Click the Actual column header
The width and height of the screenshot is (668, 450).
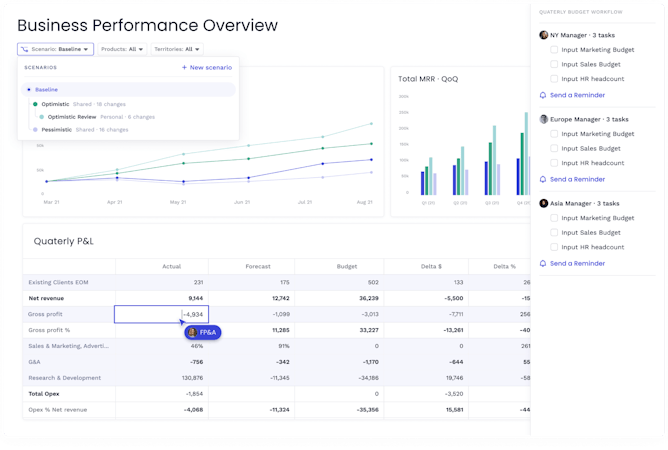click(171, 266)
